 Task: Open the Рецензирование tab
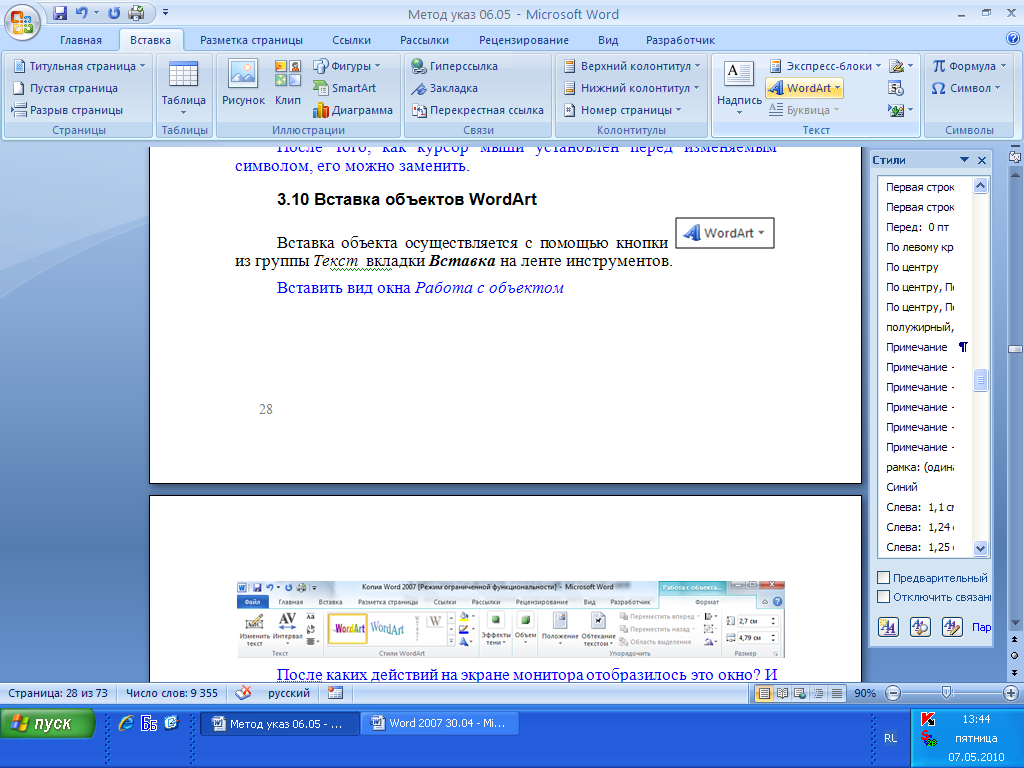pyautogui.click(x=524, y=40)
